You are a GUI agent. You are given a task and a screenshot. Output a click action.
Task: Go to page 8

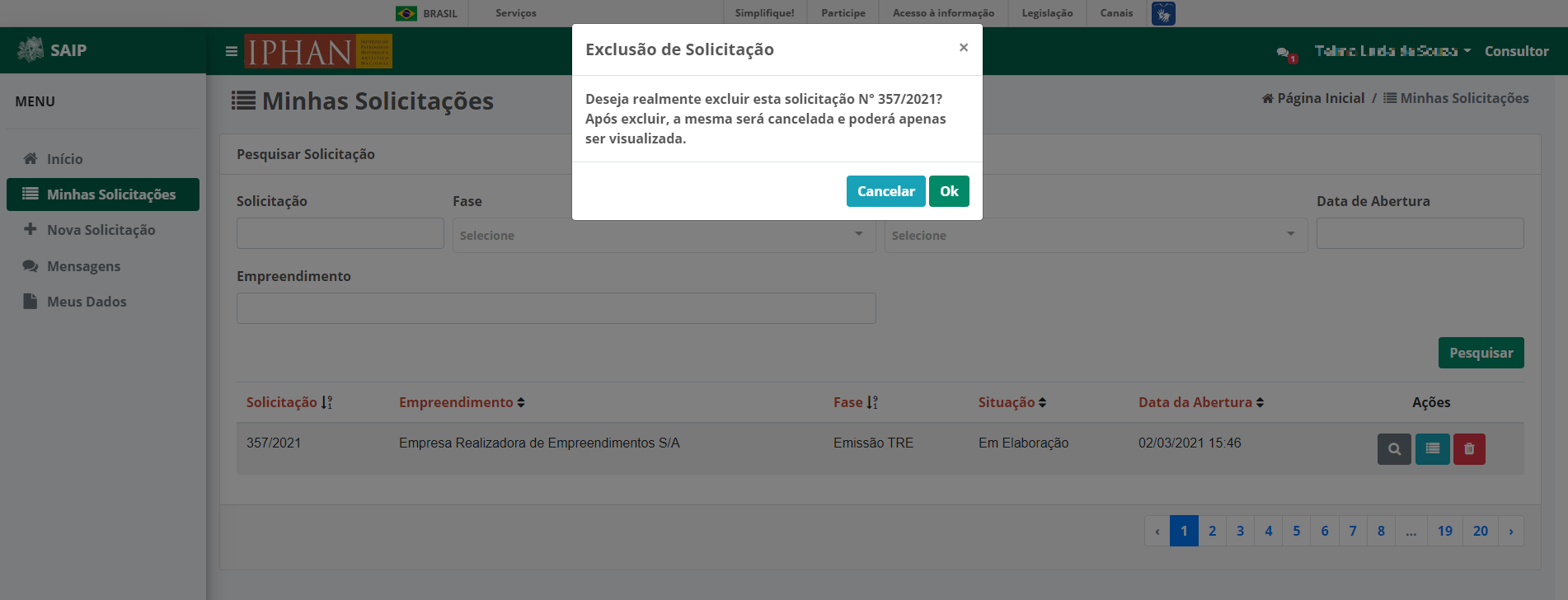coord(1381,531)
